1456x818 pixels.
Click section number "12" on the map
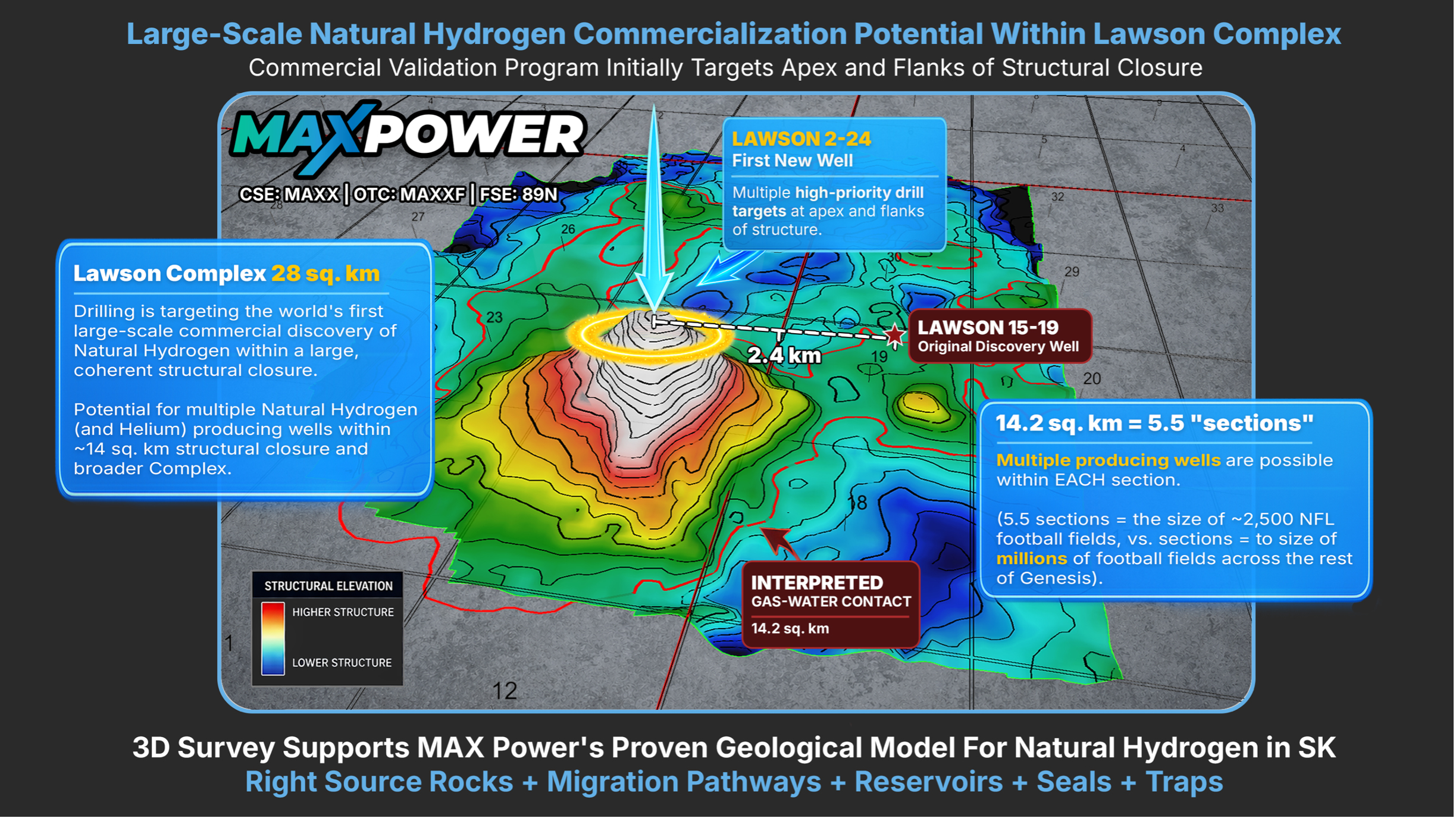506,692
